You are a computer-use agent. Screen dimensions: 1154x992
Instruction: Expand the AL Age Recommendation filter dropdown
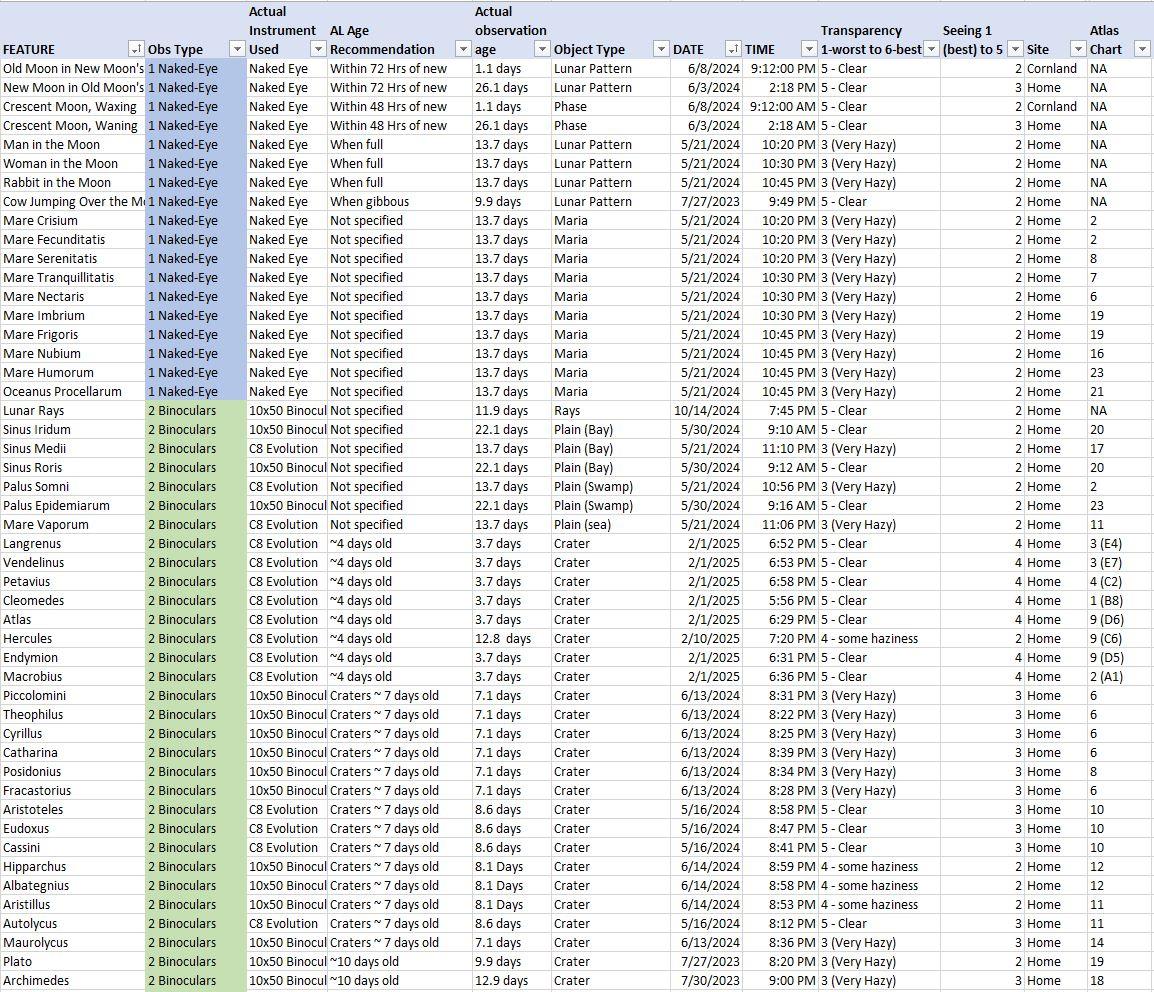463,49
